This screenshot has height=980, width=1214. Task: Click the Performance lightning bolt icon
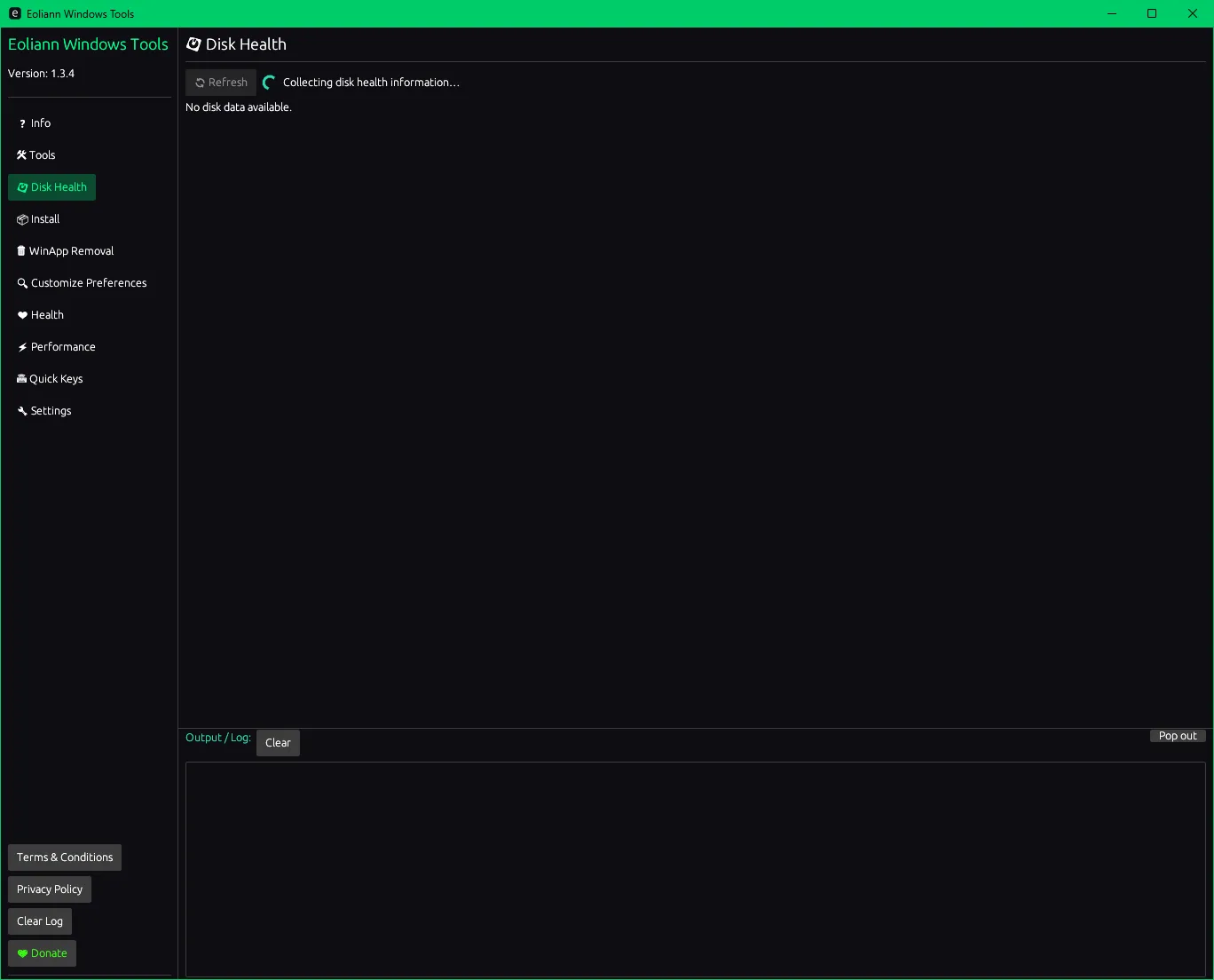click(22, 347)
